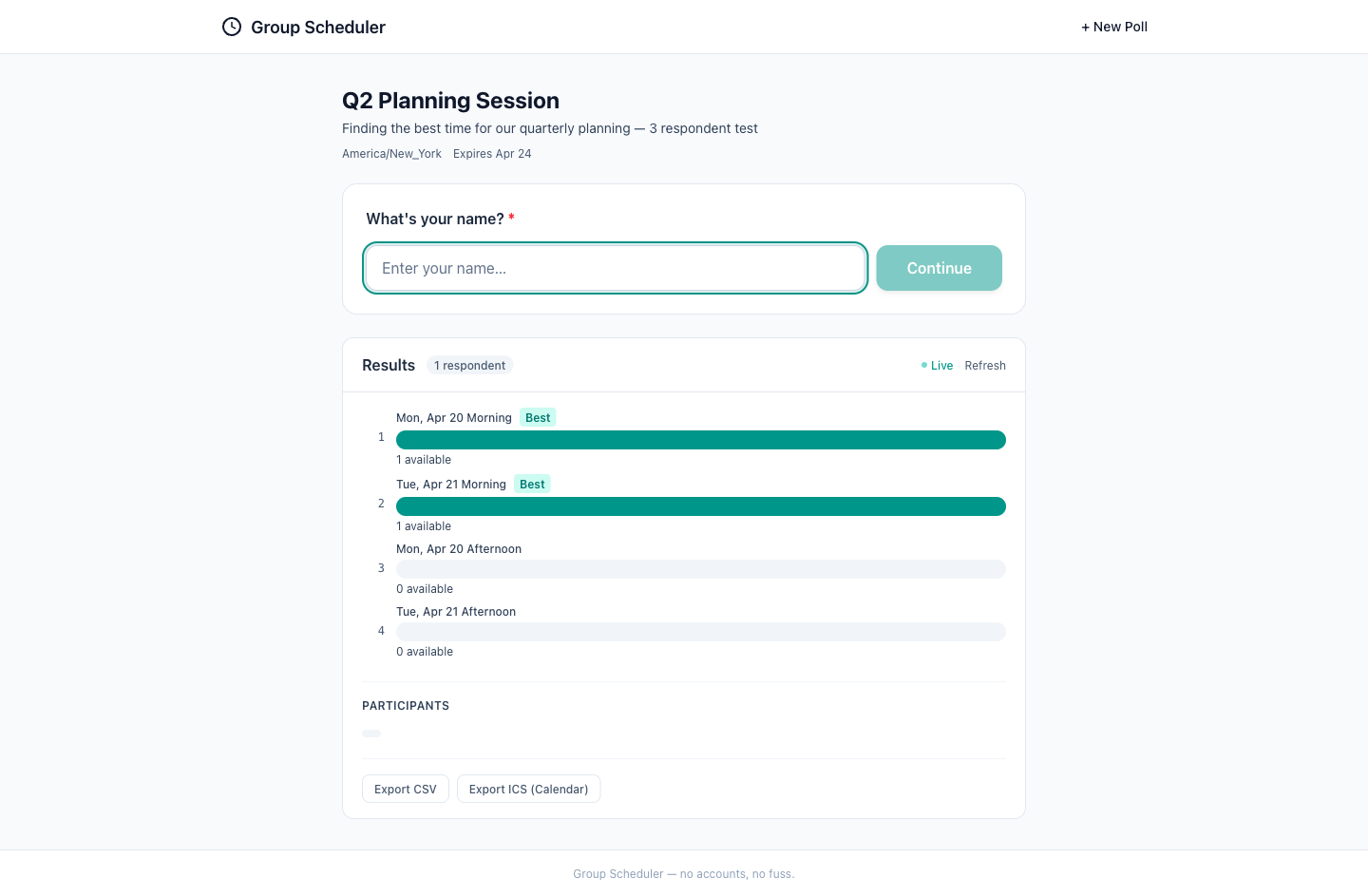Click the green Live status dot

point(924,365)
